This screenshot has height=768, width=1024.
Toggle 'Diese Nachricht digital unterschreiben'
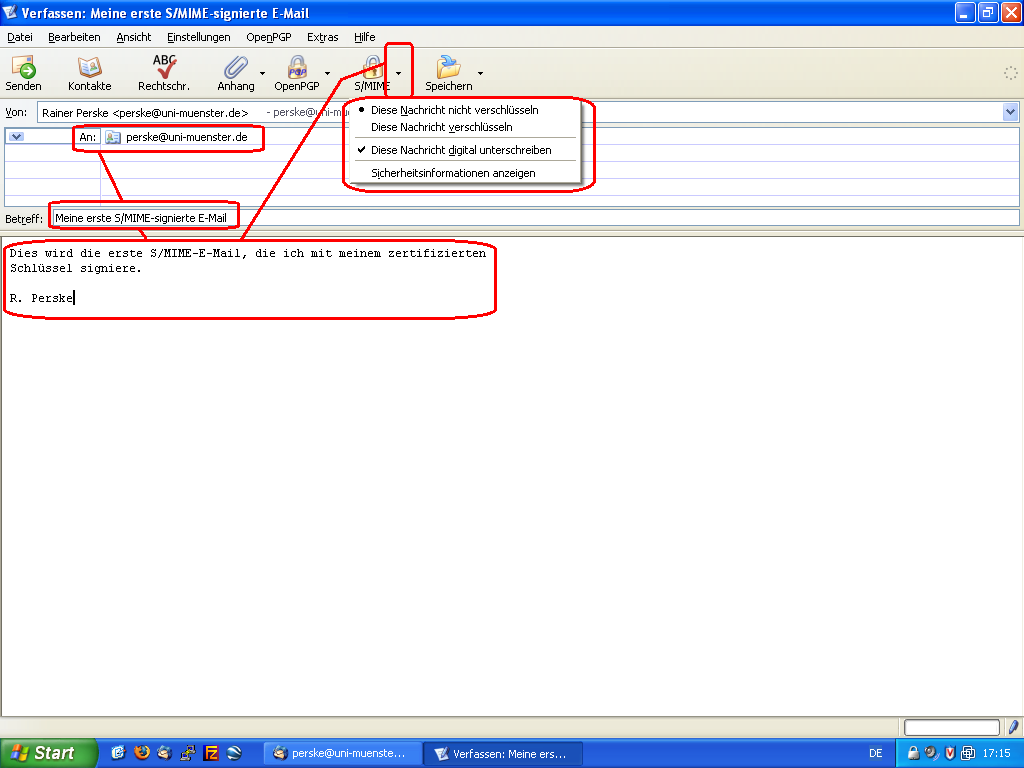[460, 150]
